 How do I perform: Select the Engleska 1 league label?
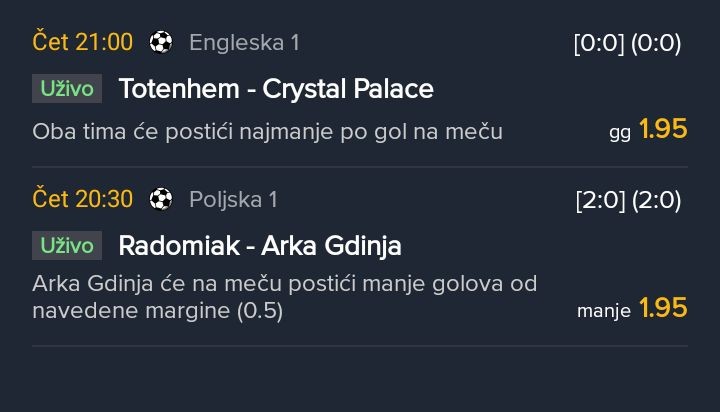tap(244, 42)
